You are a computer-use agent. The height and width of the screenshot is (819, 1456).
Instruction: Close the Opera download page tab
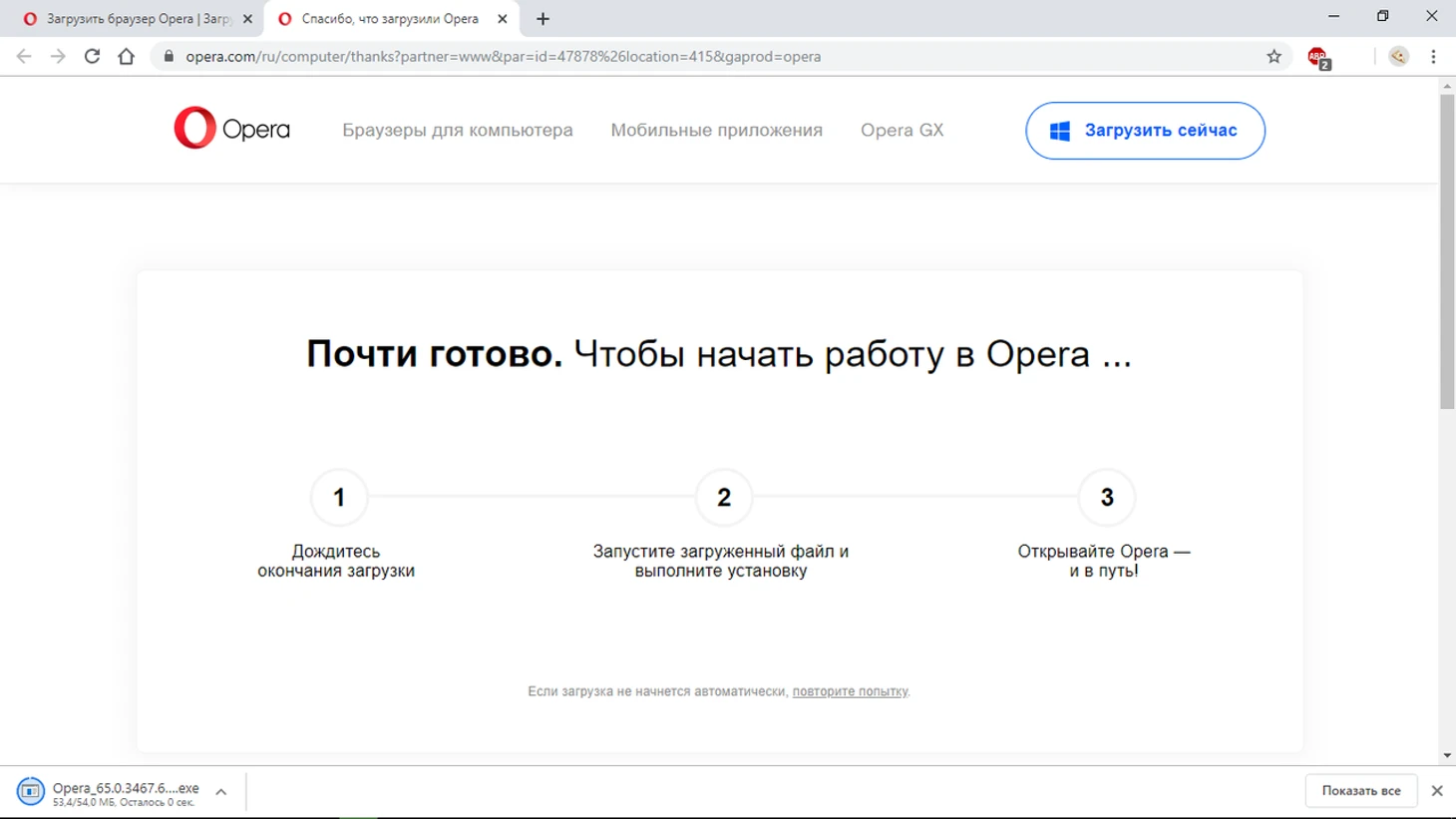(247, 19)
